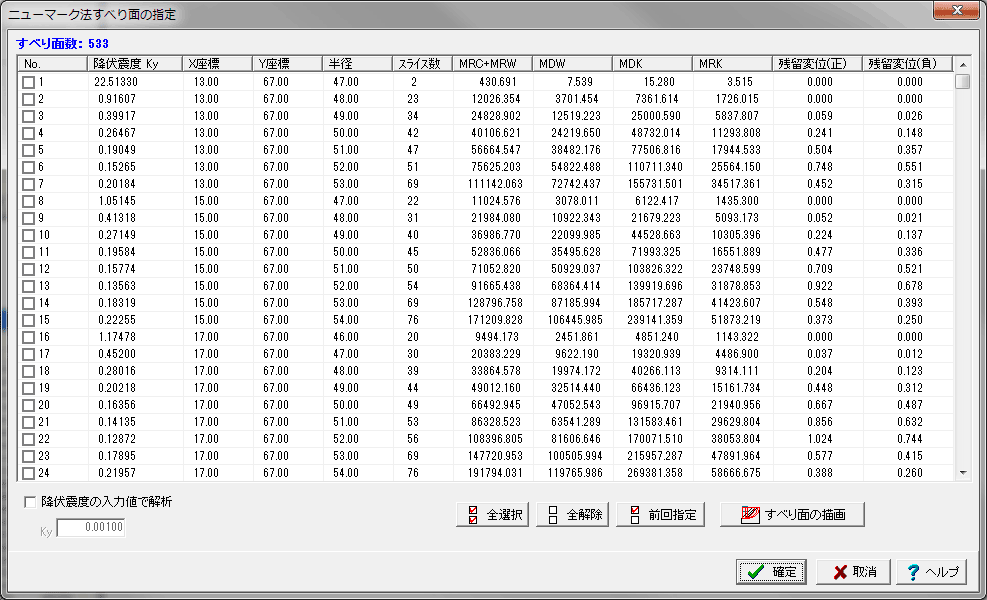Check slip surface No. 22 checkbox
The width and height of the screenshot is (987, 600).
coord(28,439)
